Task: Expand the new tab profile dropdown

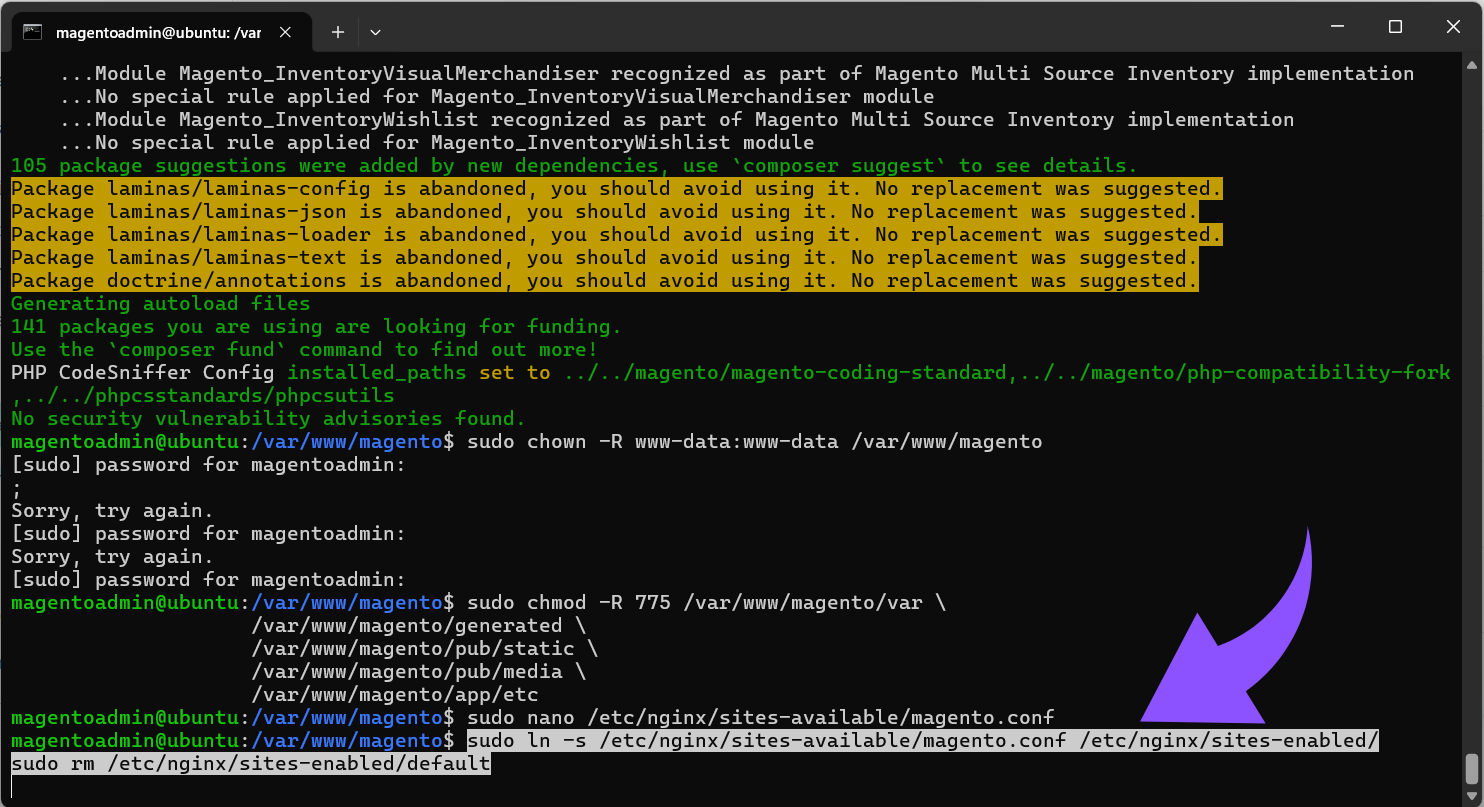Action: coord(376,32)
